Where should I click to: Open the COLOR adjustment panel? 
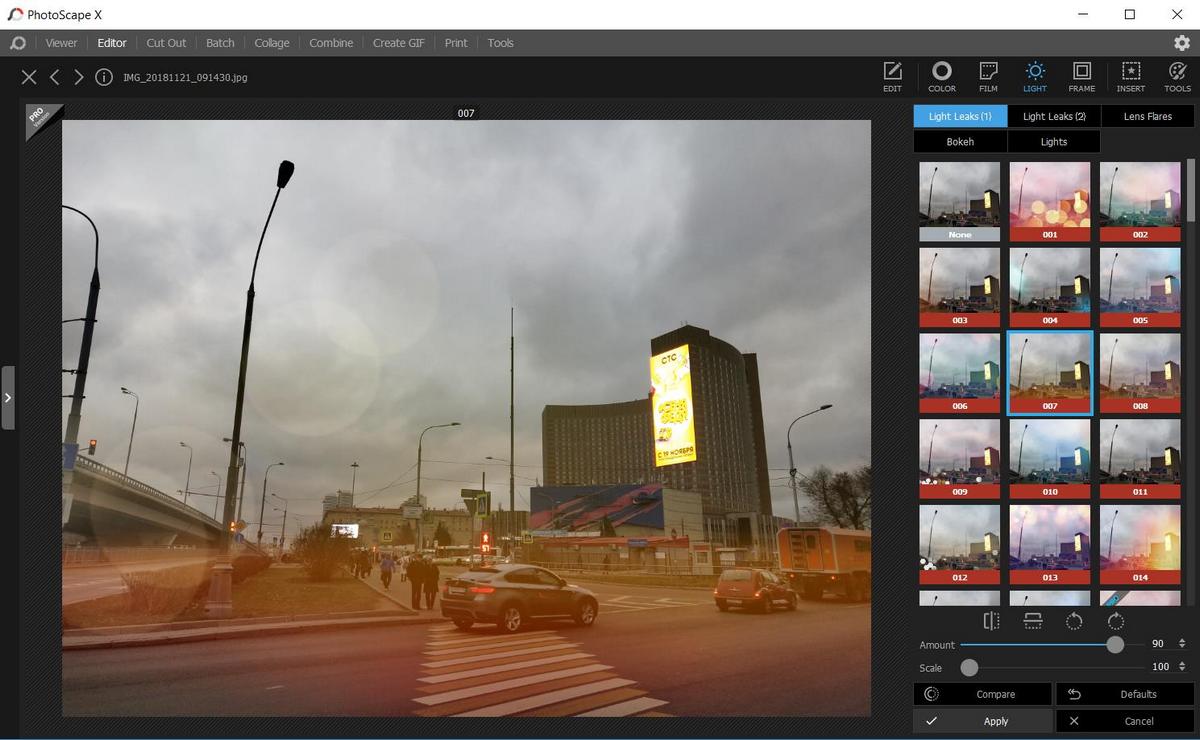click(x=941, y=76)
